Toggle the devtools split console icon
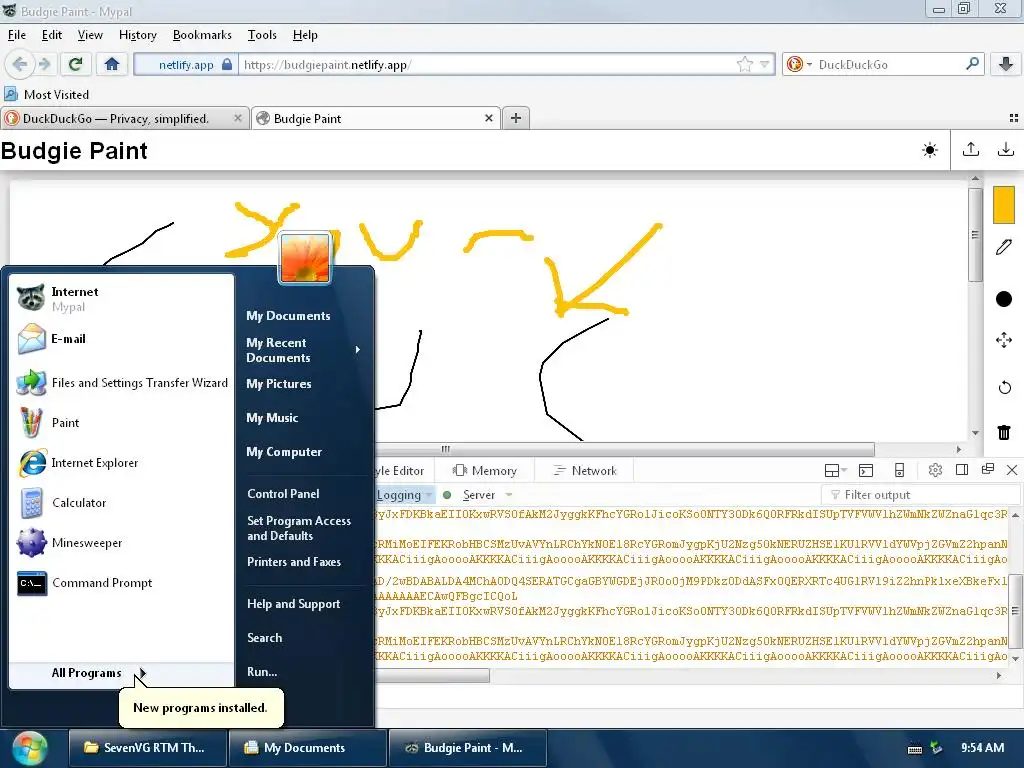The image size is (1024, 768). point(866,470)
